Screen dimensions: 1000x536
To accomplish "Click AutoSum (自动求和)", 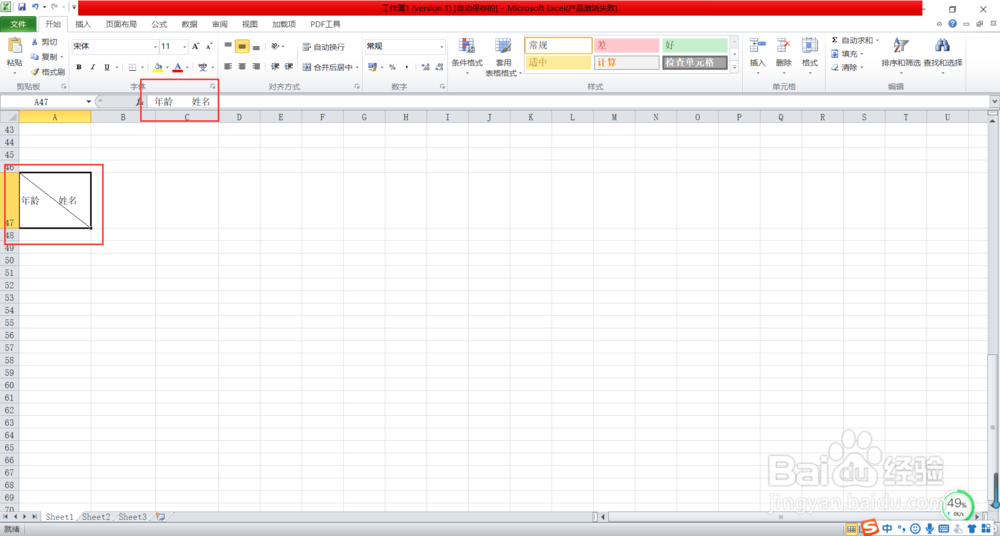I will [855, 40].
